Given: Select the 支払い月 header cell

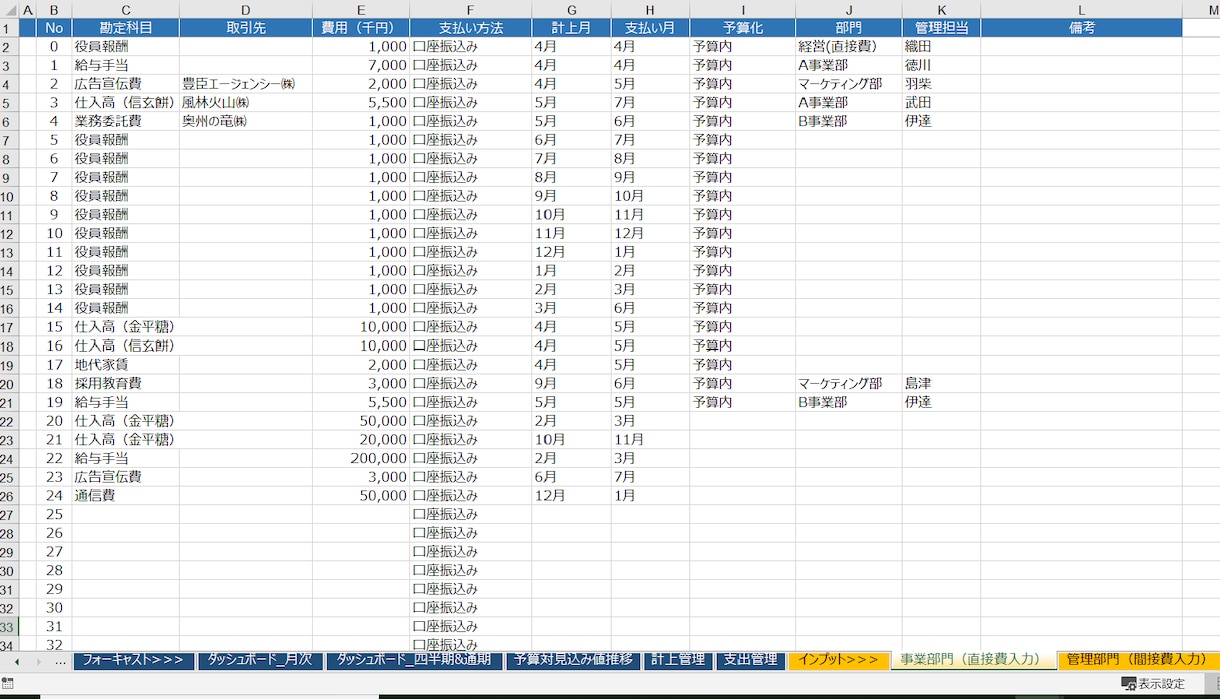Looking at the screenshot, I should tap(650, 28).
